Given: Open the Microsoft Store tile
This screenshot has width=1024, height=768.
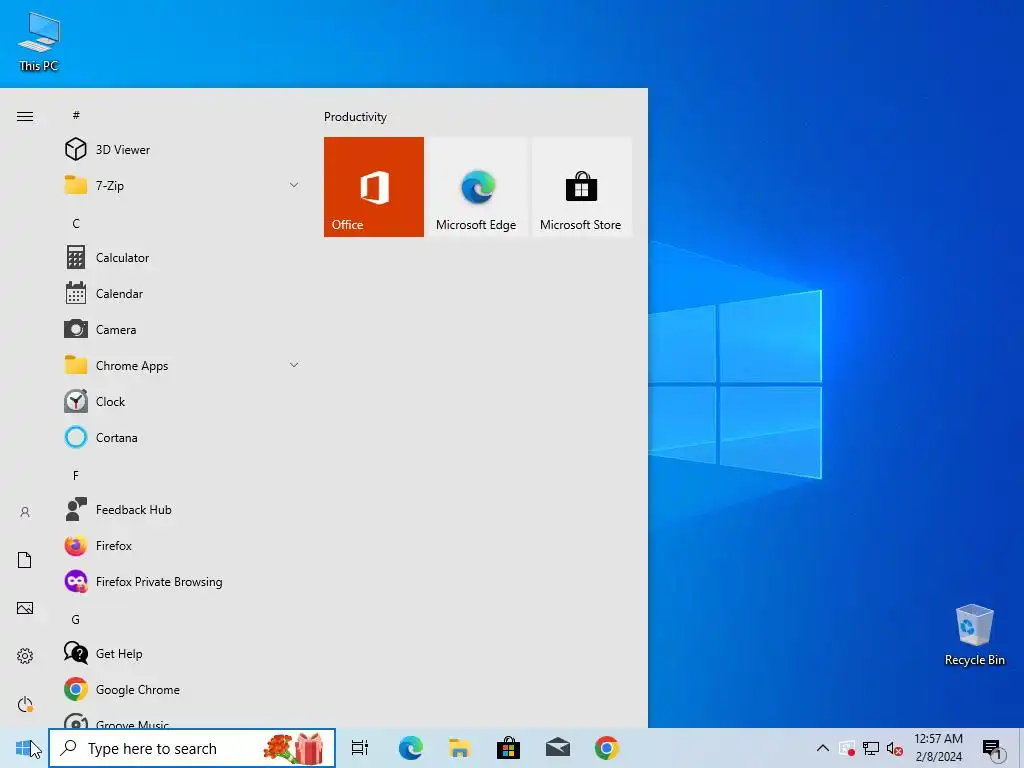Looking at the screenshot, I should point(581,187).
